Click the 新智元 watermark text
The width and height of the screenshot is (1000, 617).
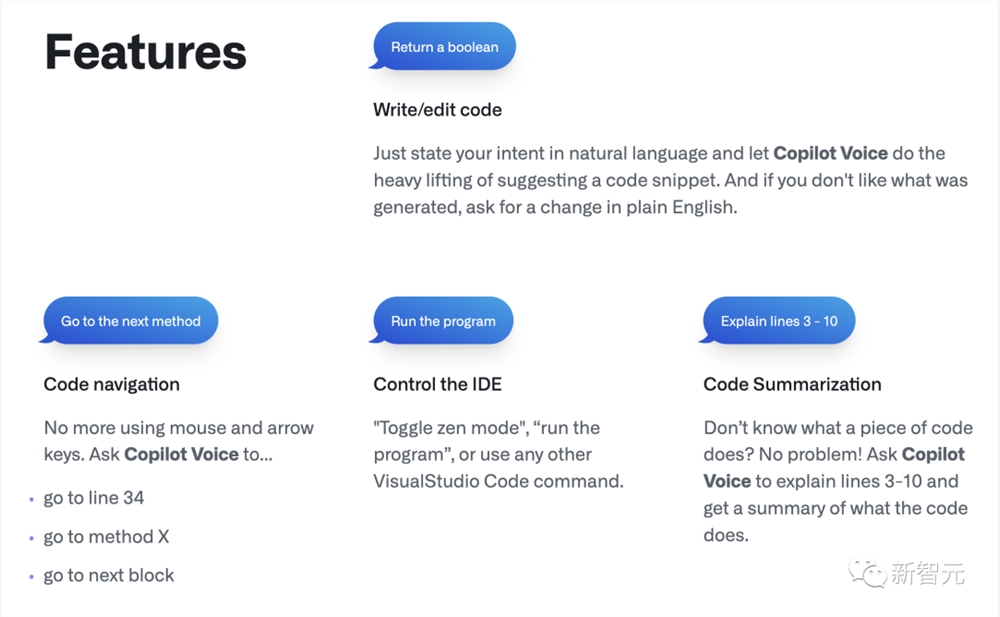click(927, 573)
